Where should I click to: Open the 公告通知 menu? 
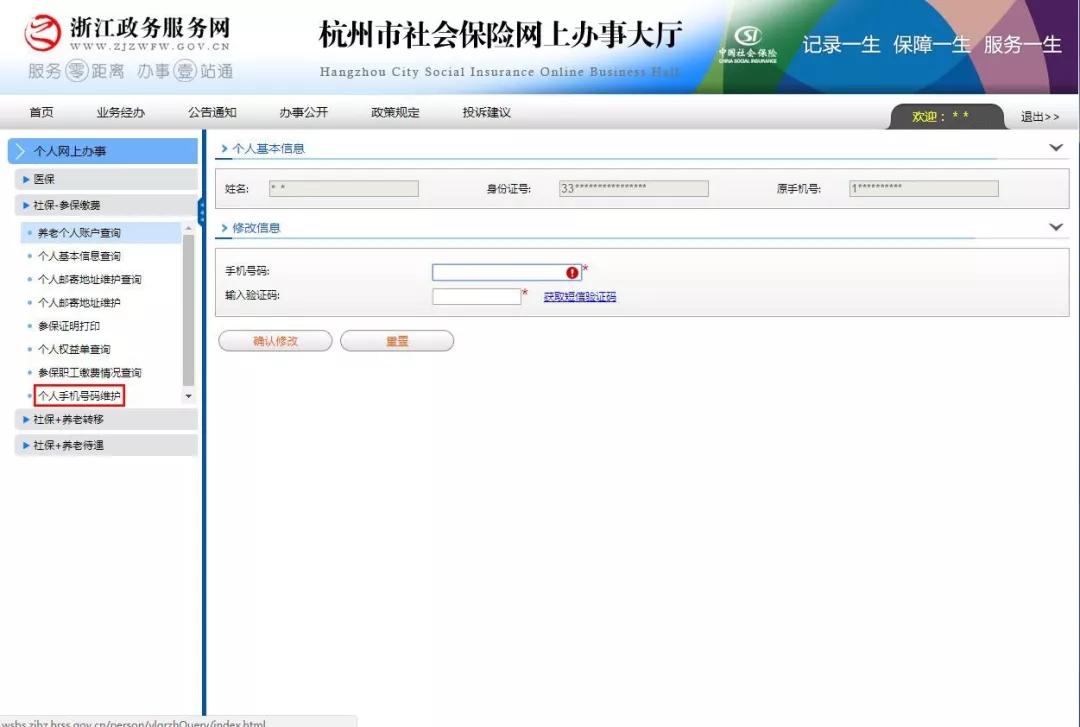click(x=212, y=112)
